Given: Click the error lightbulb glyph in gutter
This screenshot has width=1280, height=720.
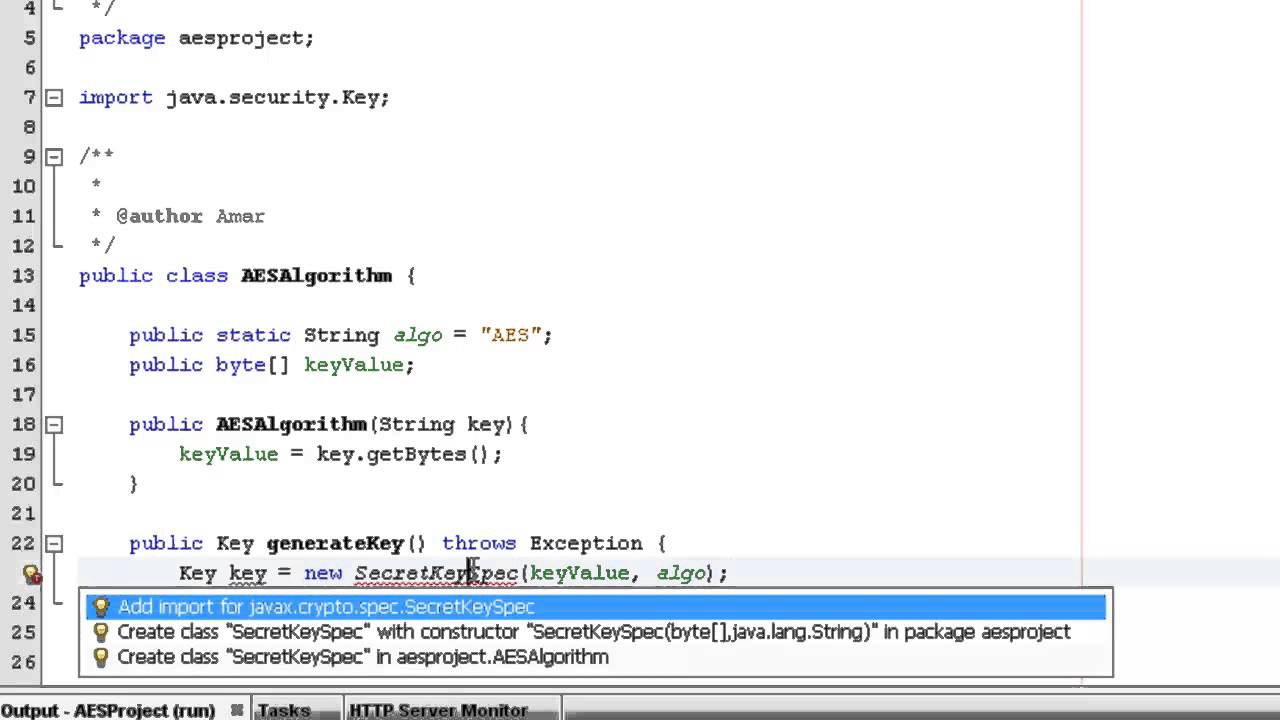Looking at the screenshot, I should pyautogui.click(x=32, y=574).
